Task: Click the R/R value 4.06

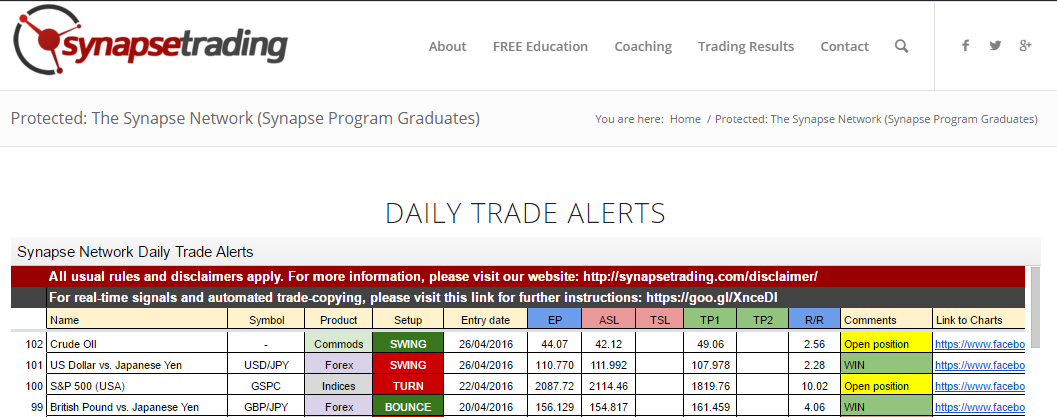Action: click(814, 408)
